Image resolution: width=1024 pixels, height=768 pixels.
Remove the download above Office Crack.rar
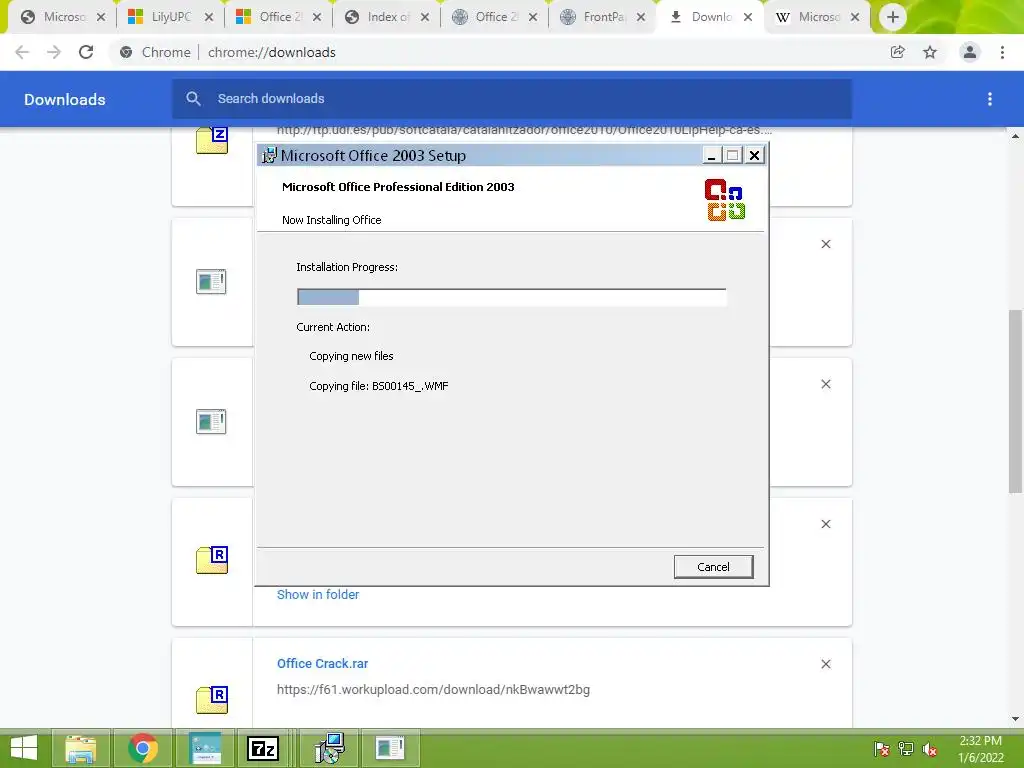[x=825, y=524]
